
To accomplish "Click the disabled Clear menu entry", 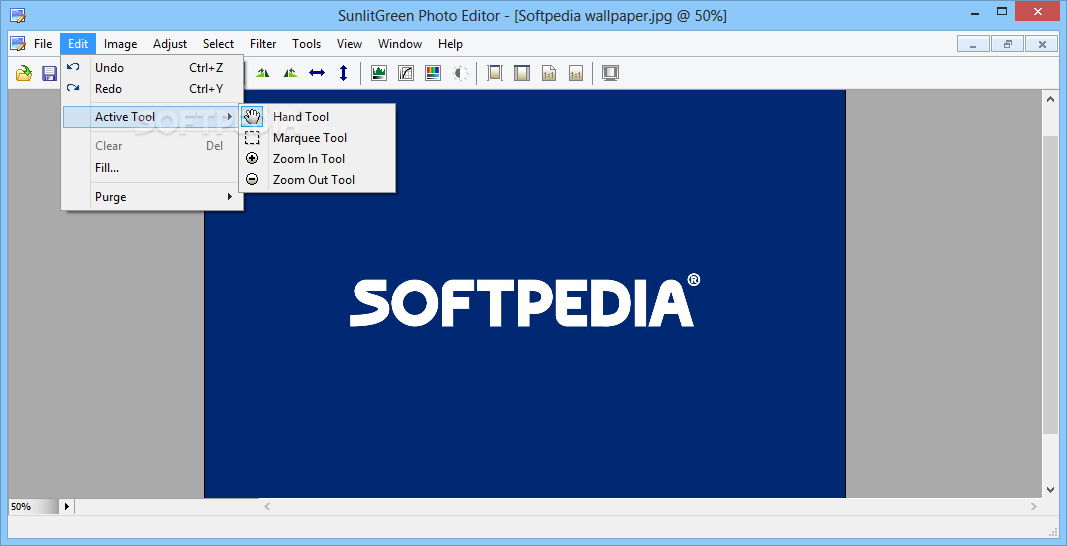I will point(152,146).
